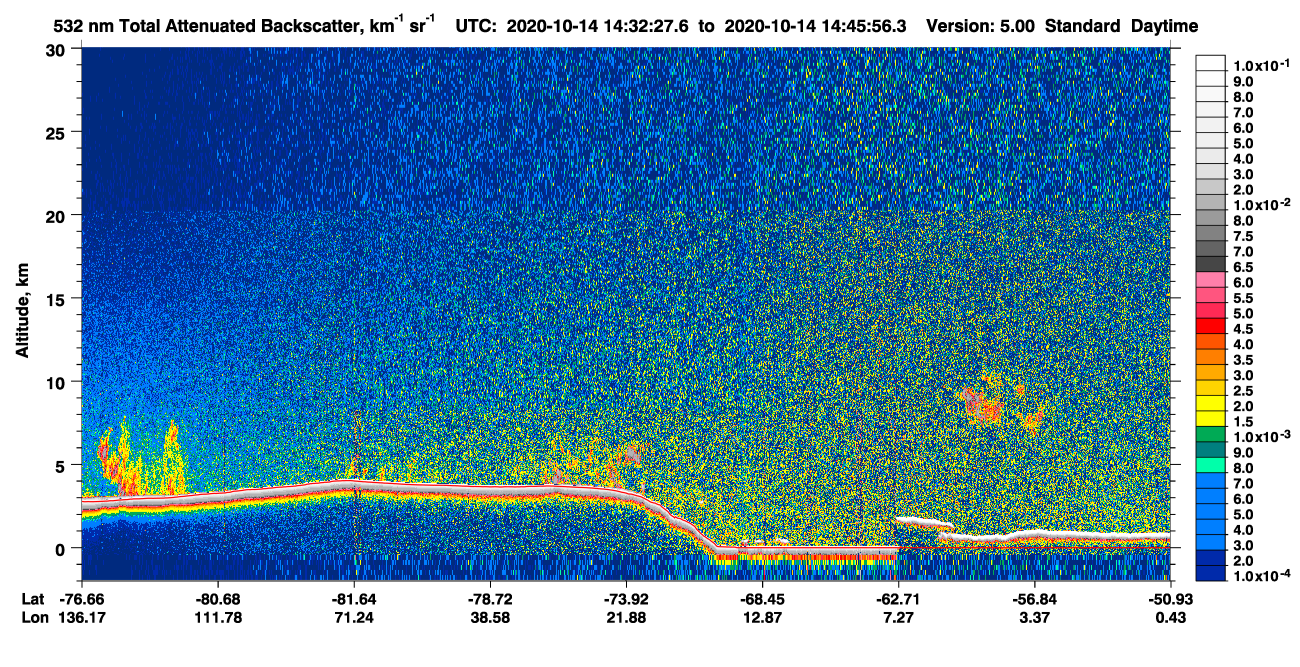The image size is (1300, 667).
Task: Click longitude value '7.27'
Action: click(x=898, y=617)
